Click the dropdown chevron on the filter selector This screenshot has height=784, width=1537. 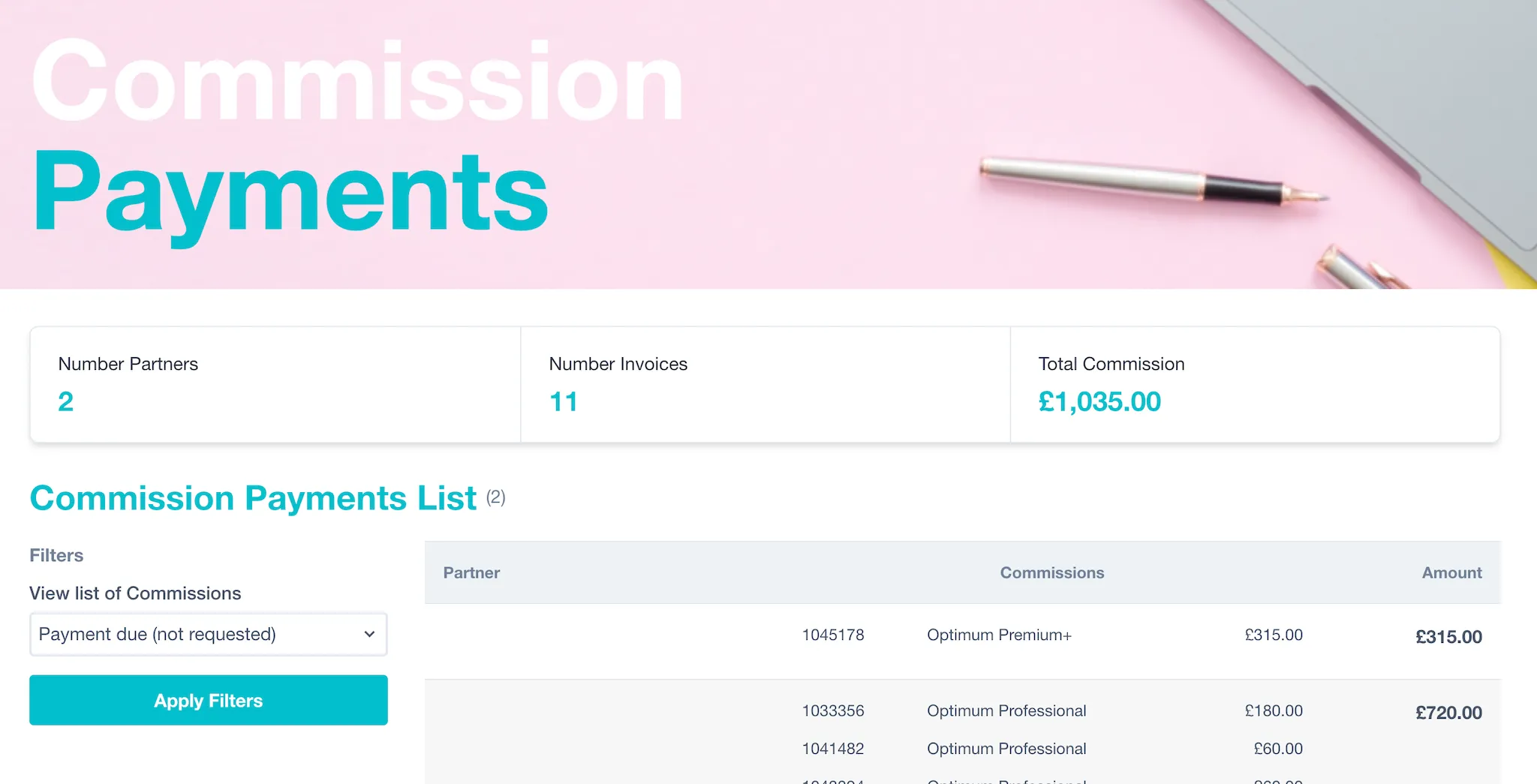coord(369,634)
